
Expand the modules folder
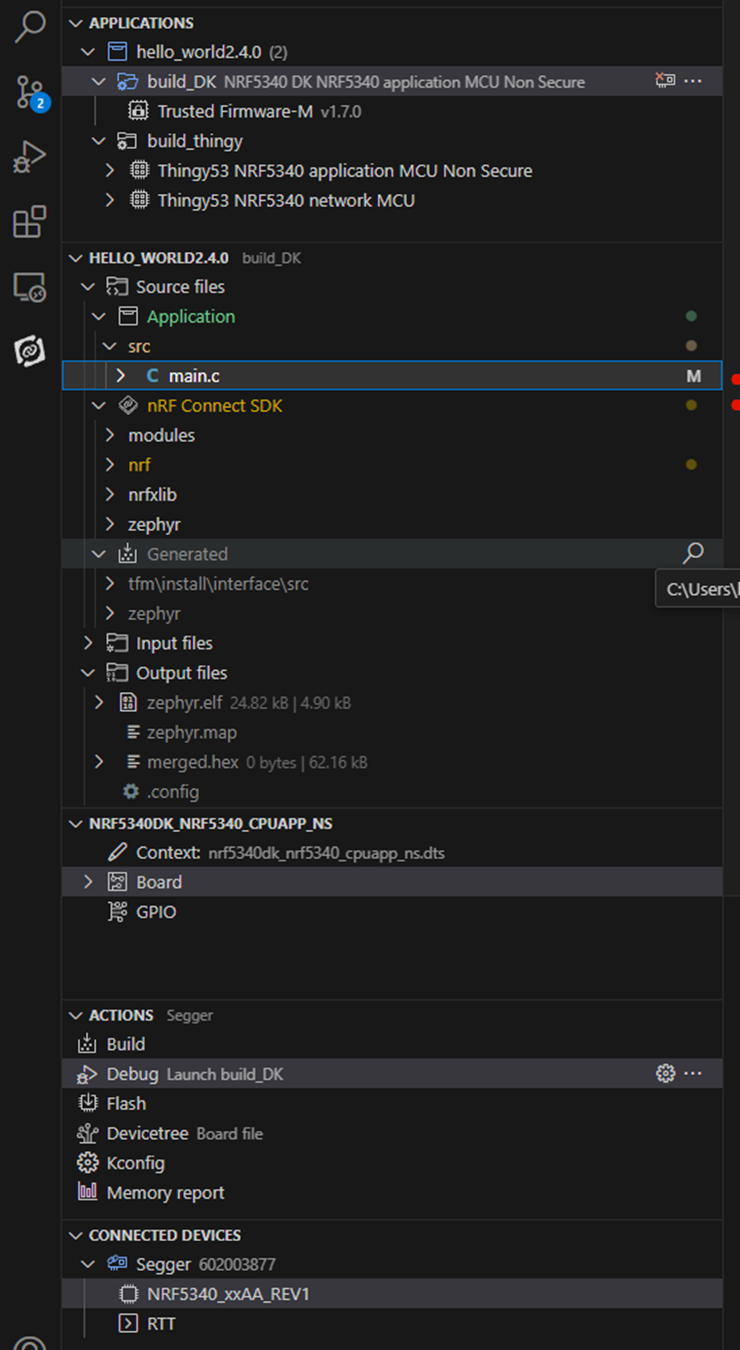[110, 436]
